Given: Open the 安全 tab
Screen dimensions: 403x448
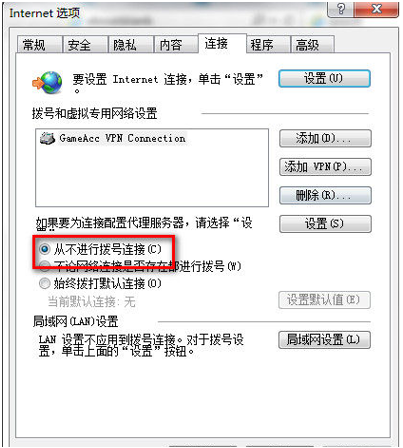Looking at the screenshot, I should (x=85, y=45).
